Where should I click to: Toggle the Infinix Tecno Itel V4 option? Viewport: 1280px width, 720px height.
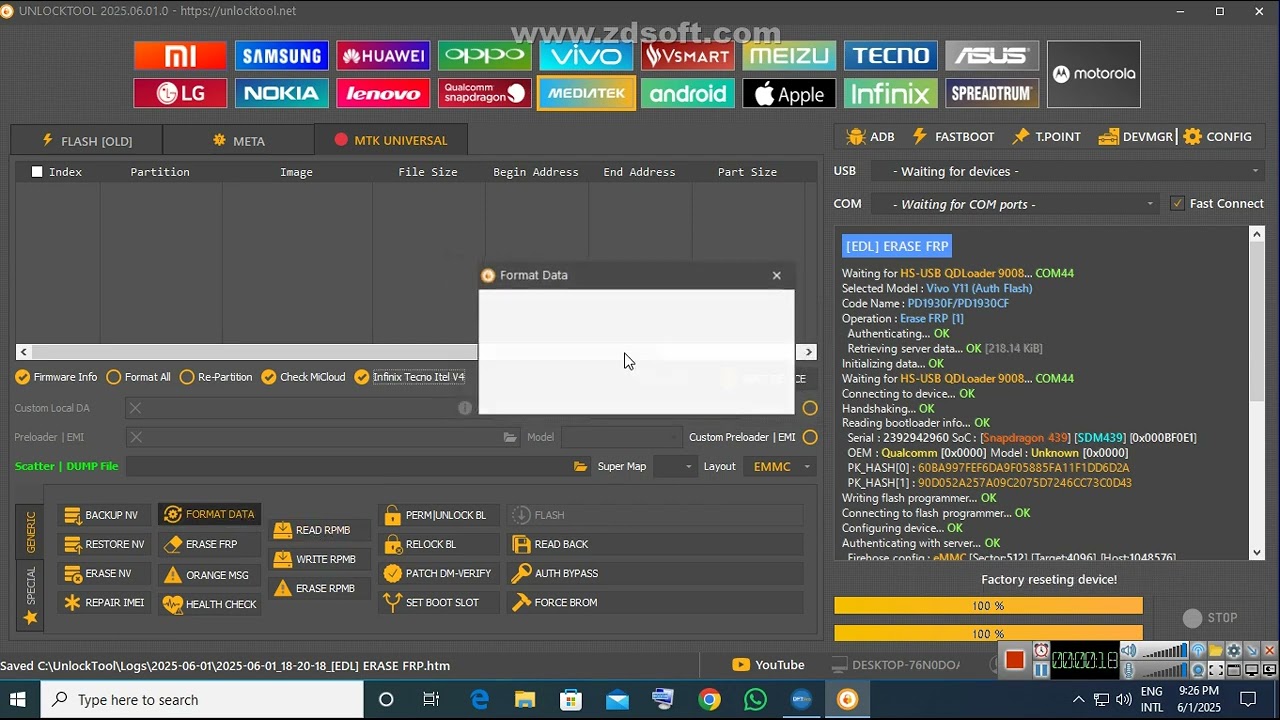[x=410, y=377]
